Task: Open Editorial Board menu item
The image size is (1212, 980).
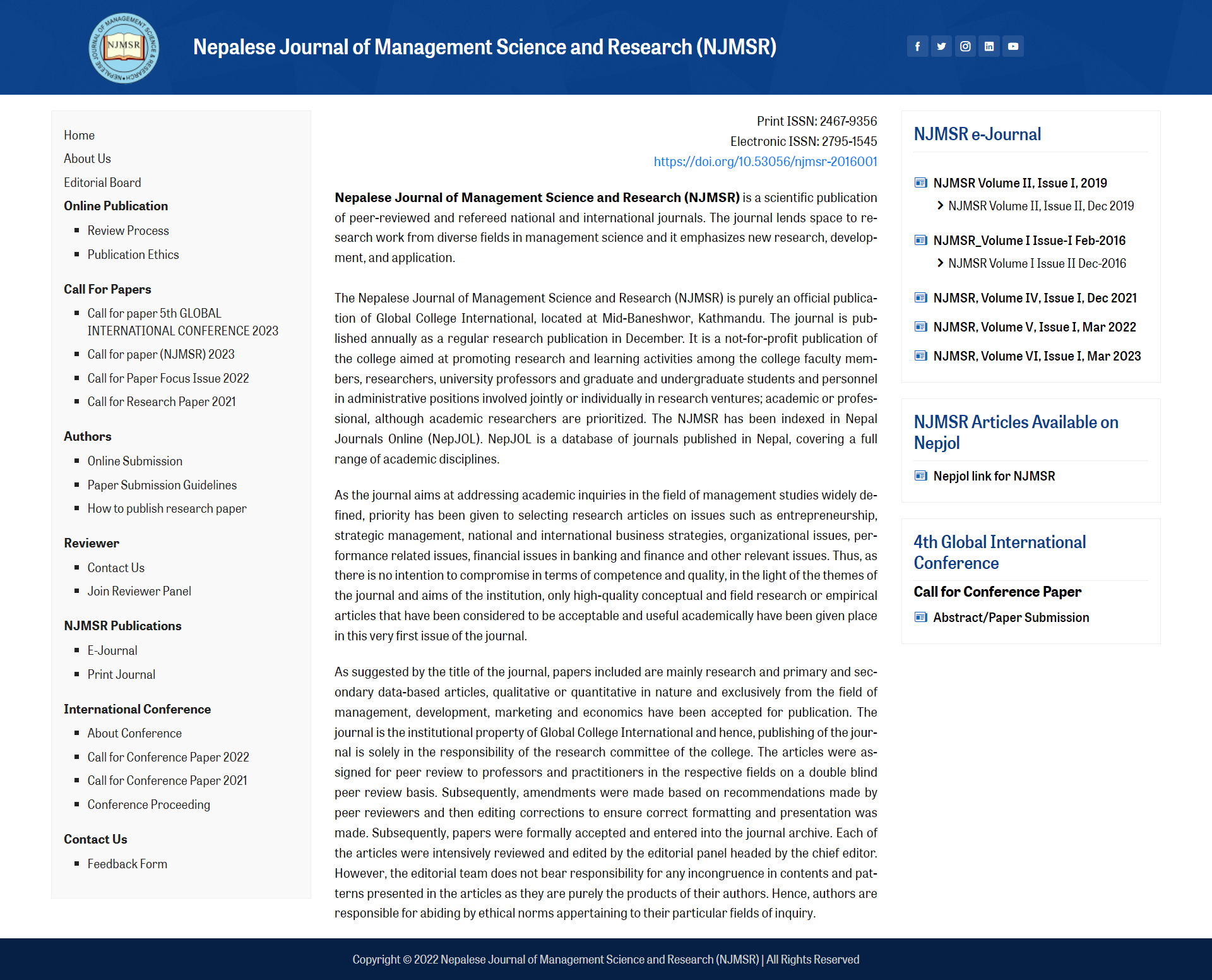Action: click(x=102, y=182)
